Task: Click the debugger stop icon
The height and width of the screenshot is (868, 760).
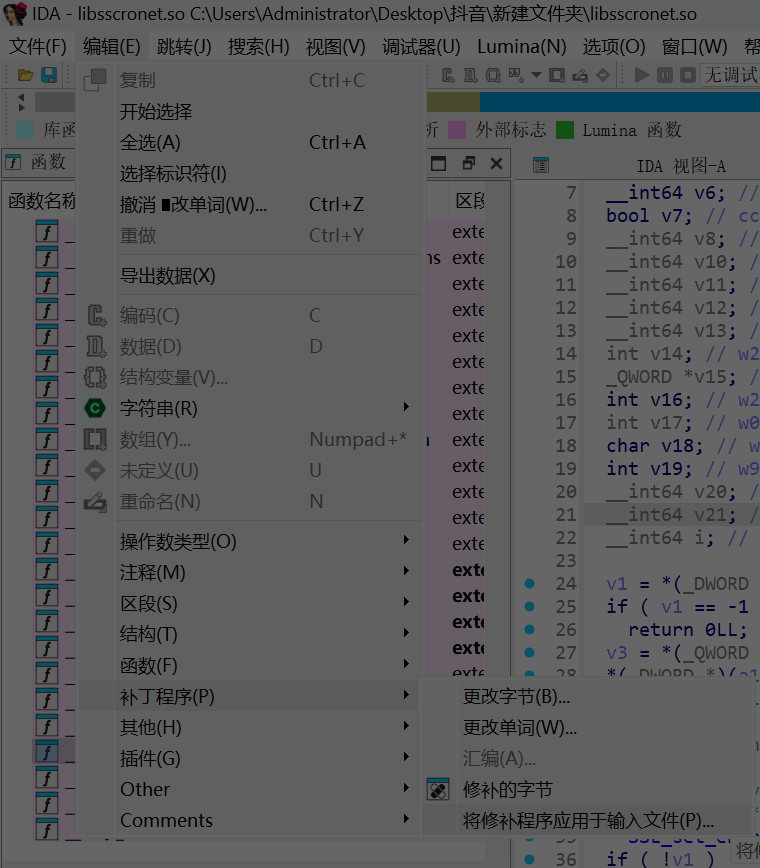Action: click(x=688, y=75)
